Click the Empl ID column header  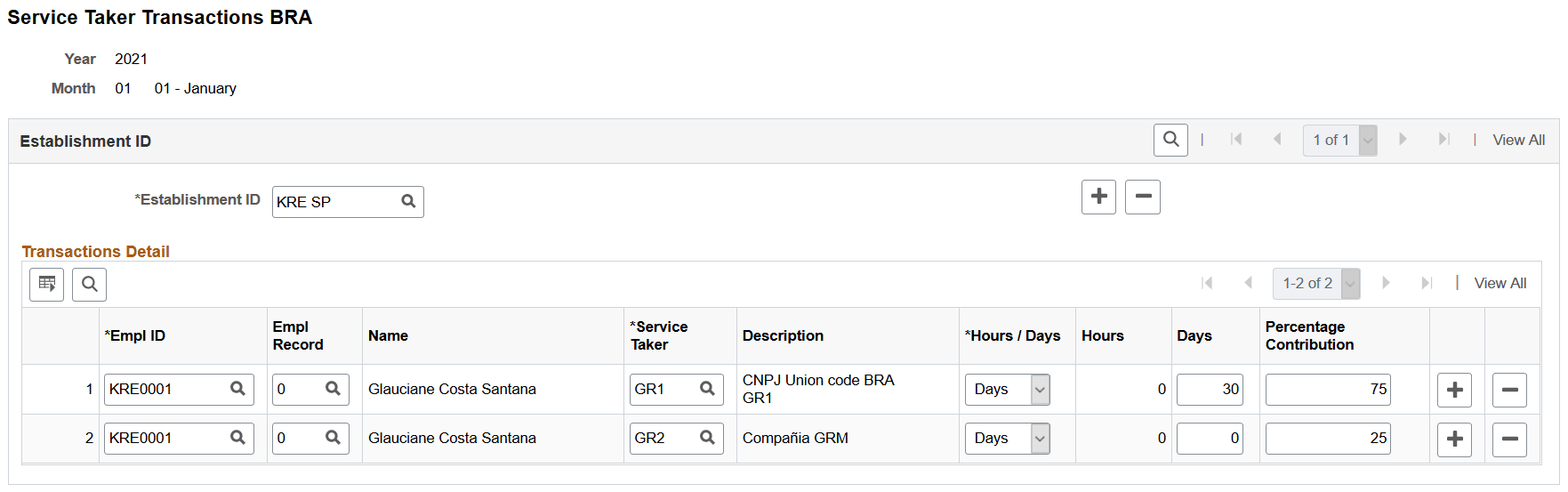[135, 336]
